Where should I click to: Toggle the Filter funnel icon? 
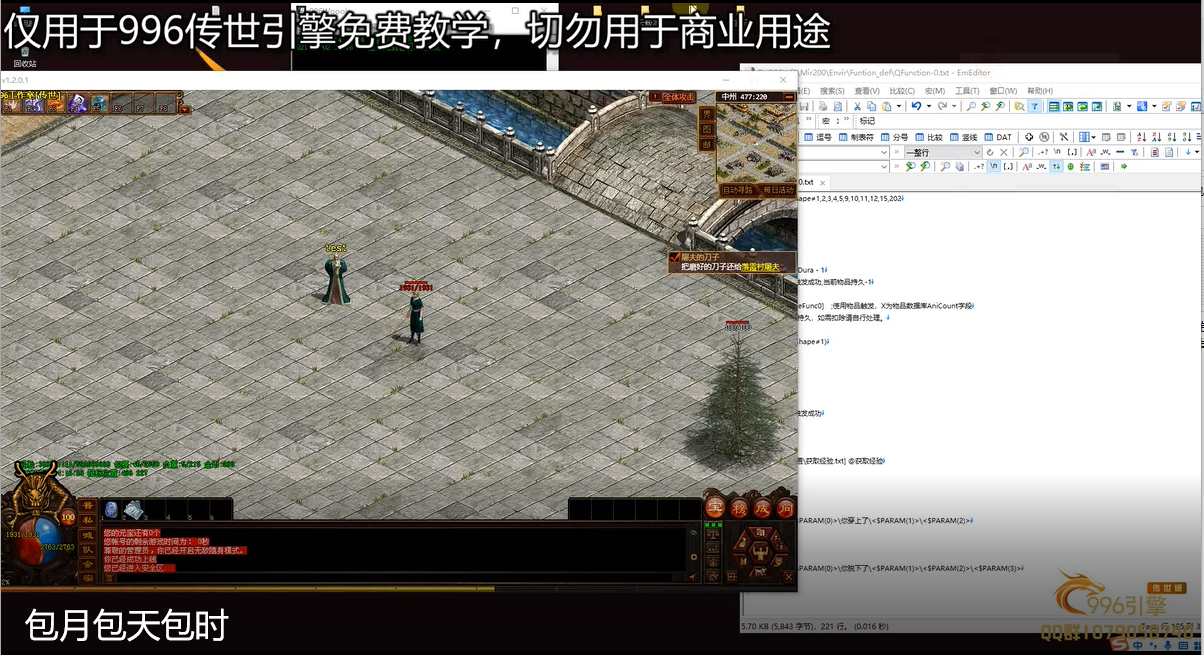(1035, 106)
